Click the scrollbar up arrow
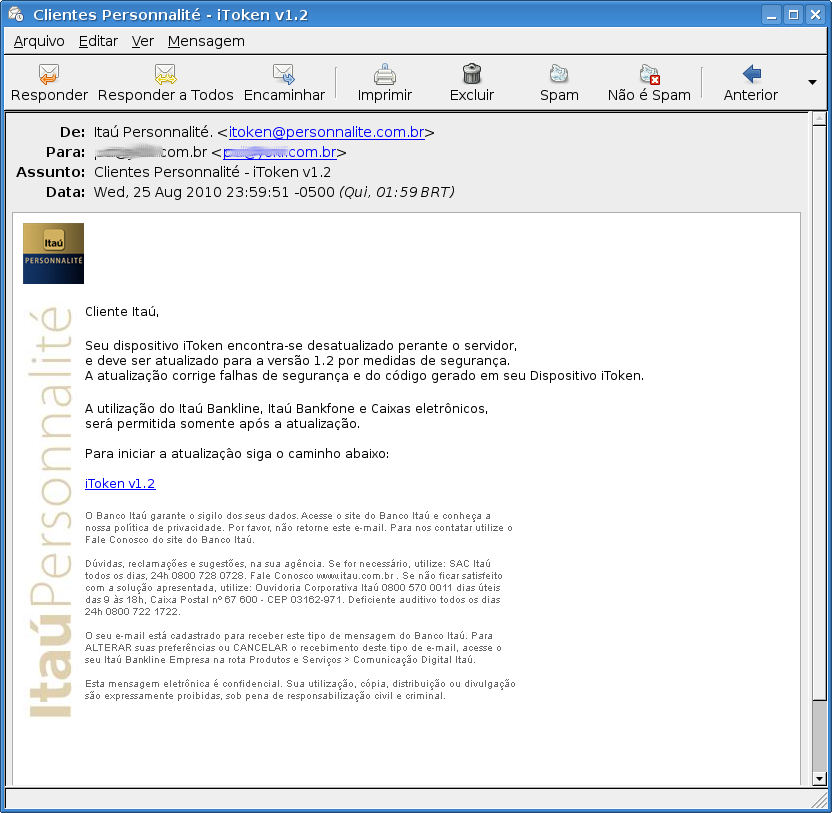This screenshot has height=813, width=832. (x=819, y=118)
